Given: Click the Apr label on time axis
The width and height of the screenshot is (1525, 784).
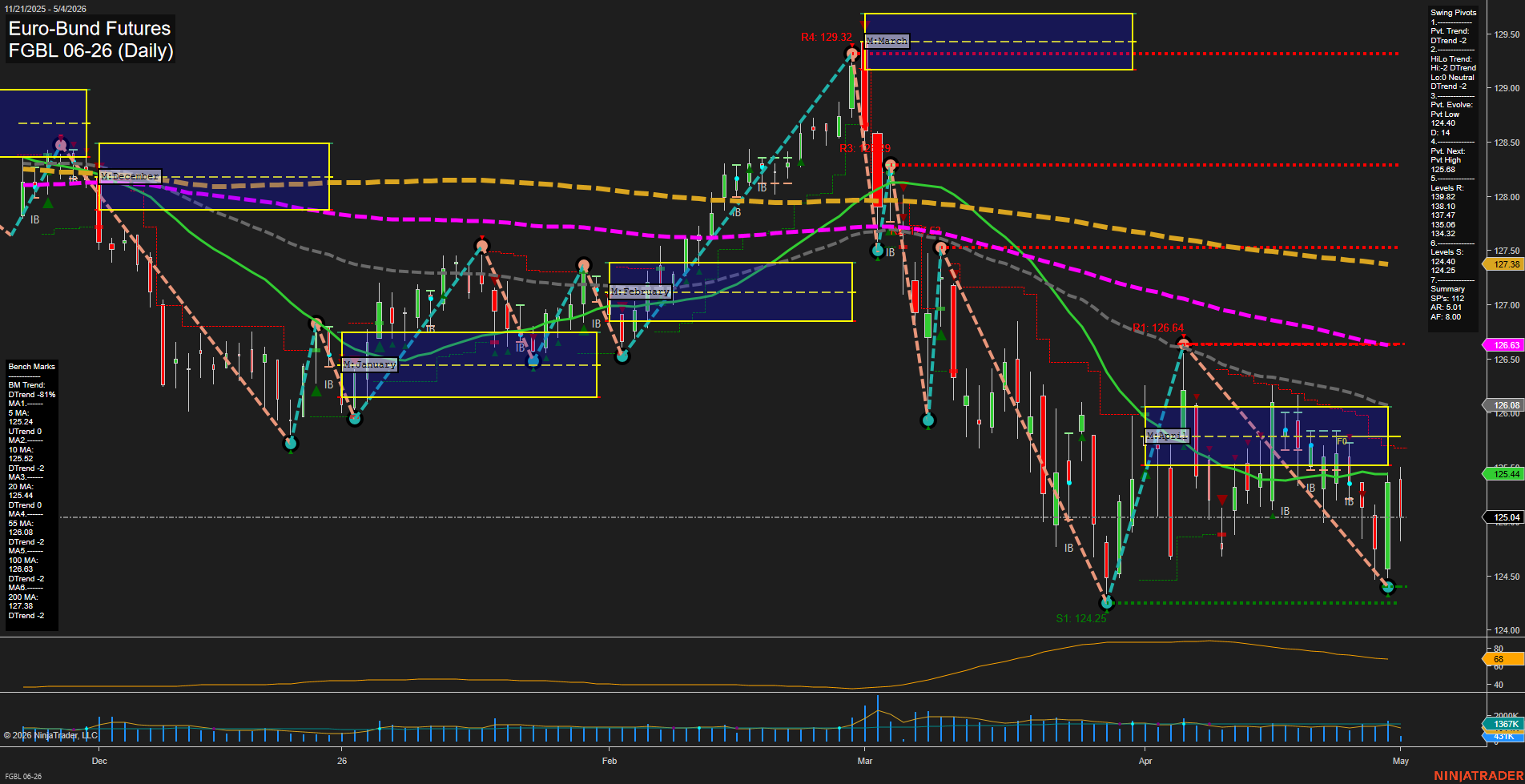Looking at the screenshot, I should (1145, 761).
